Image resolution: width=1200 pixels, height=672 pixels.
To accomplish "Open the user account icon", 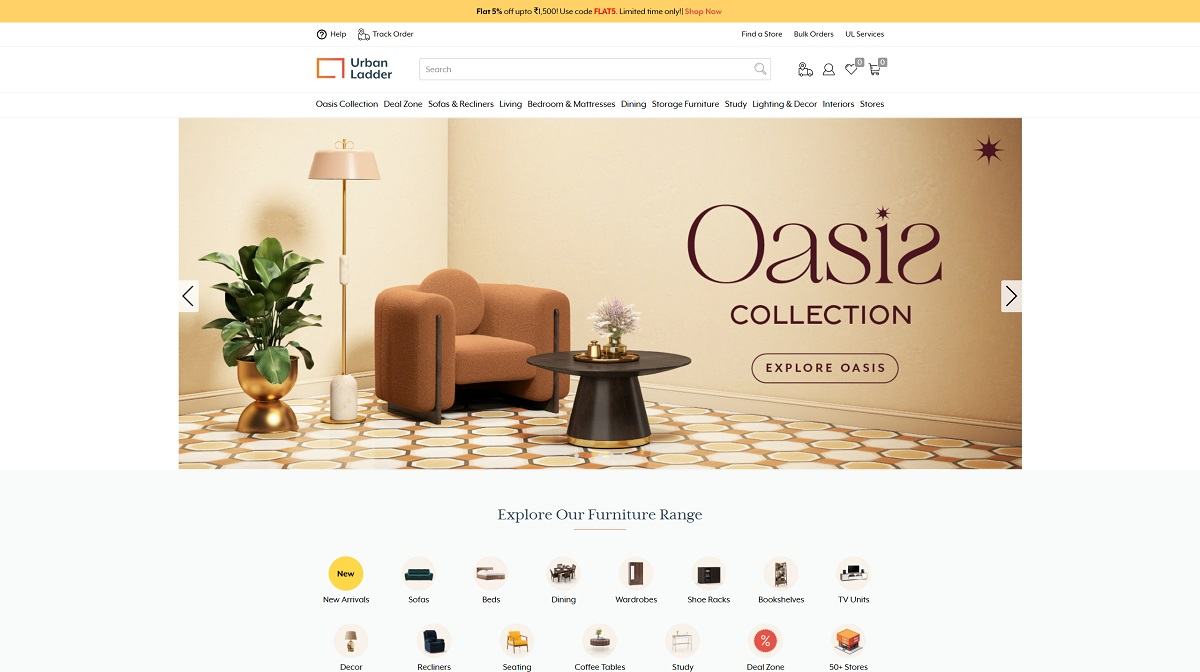I will 828,69.
